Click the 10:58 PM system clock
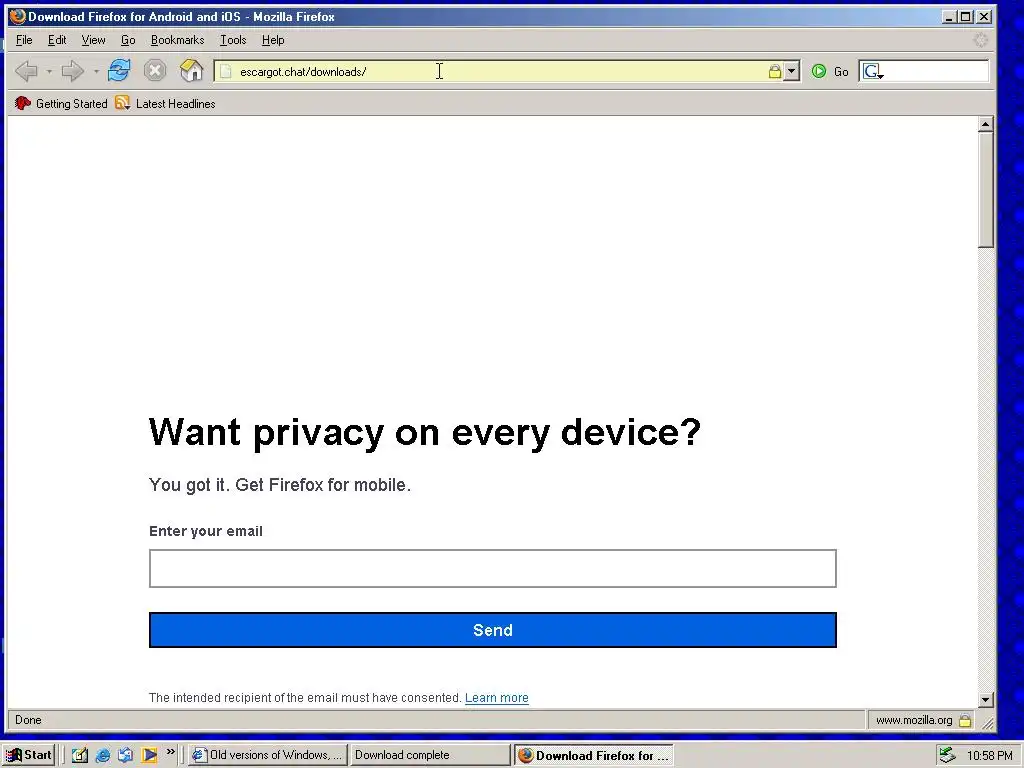Image resolution: width=1024 pixels, height=768 pixels. (989, 756)
